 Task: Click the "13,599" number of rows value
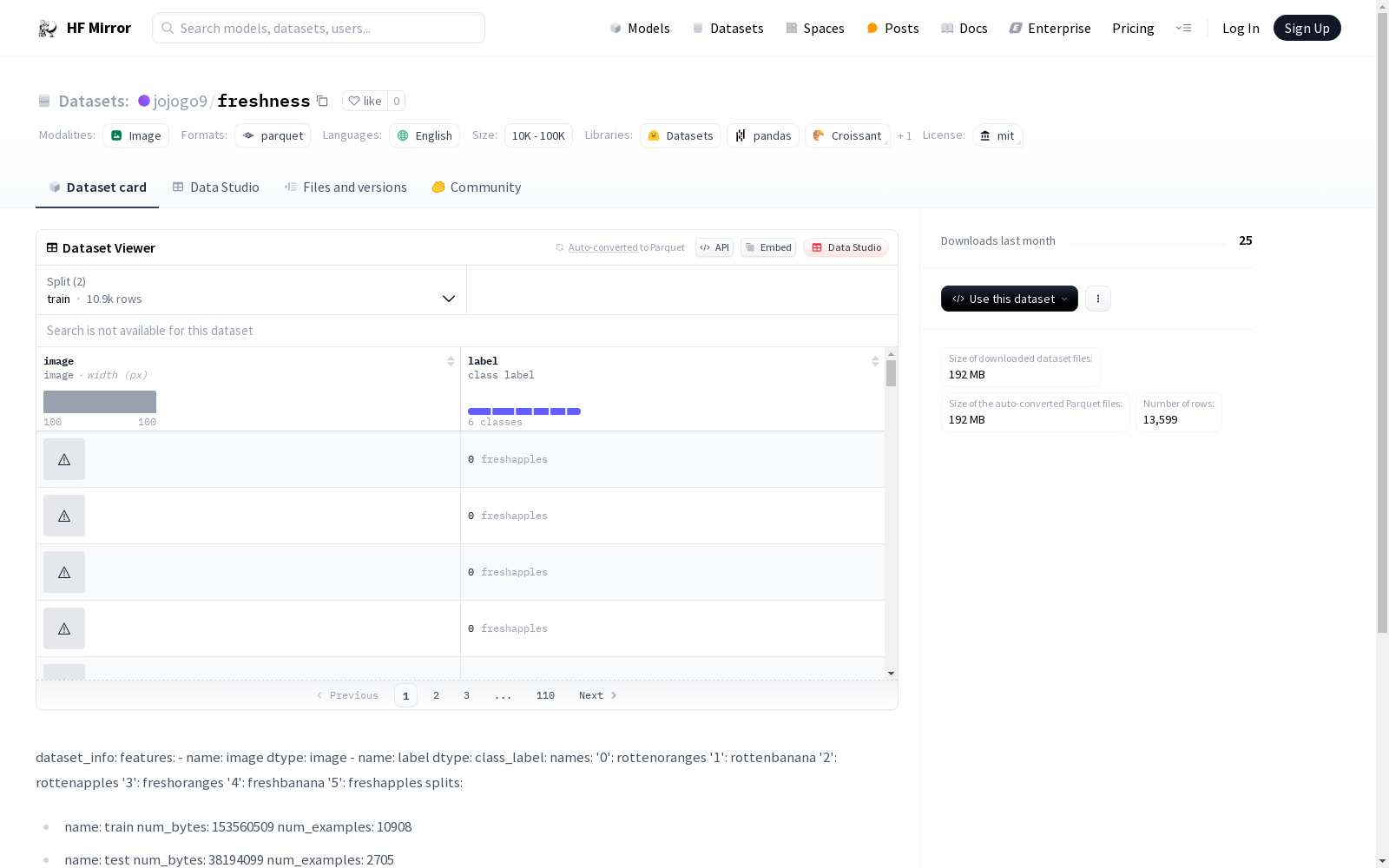click(x=1160, y=420)
